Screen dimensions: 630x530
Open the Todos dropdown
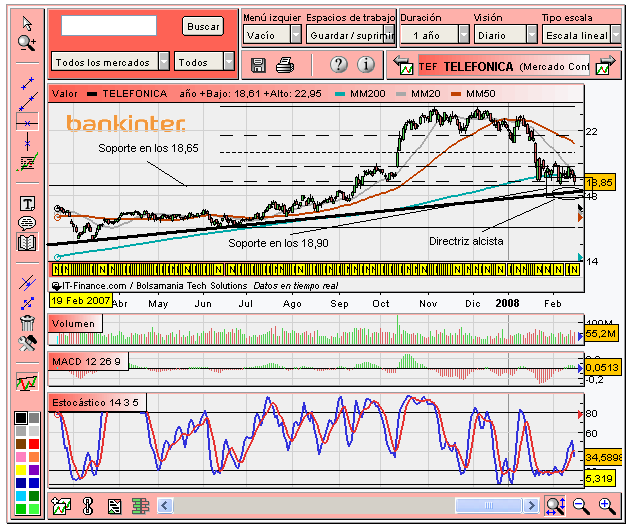pos(204,61)
